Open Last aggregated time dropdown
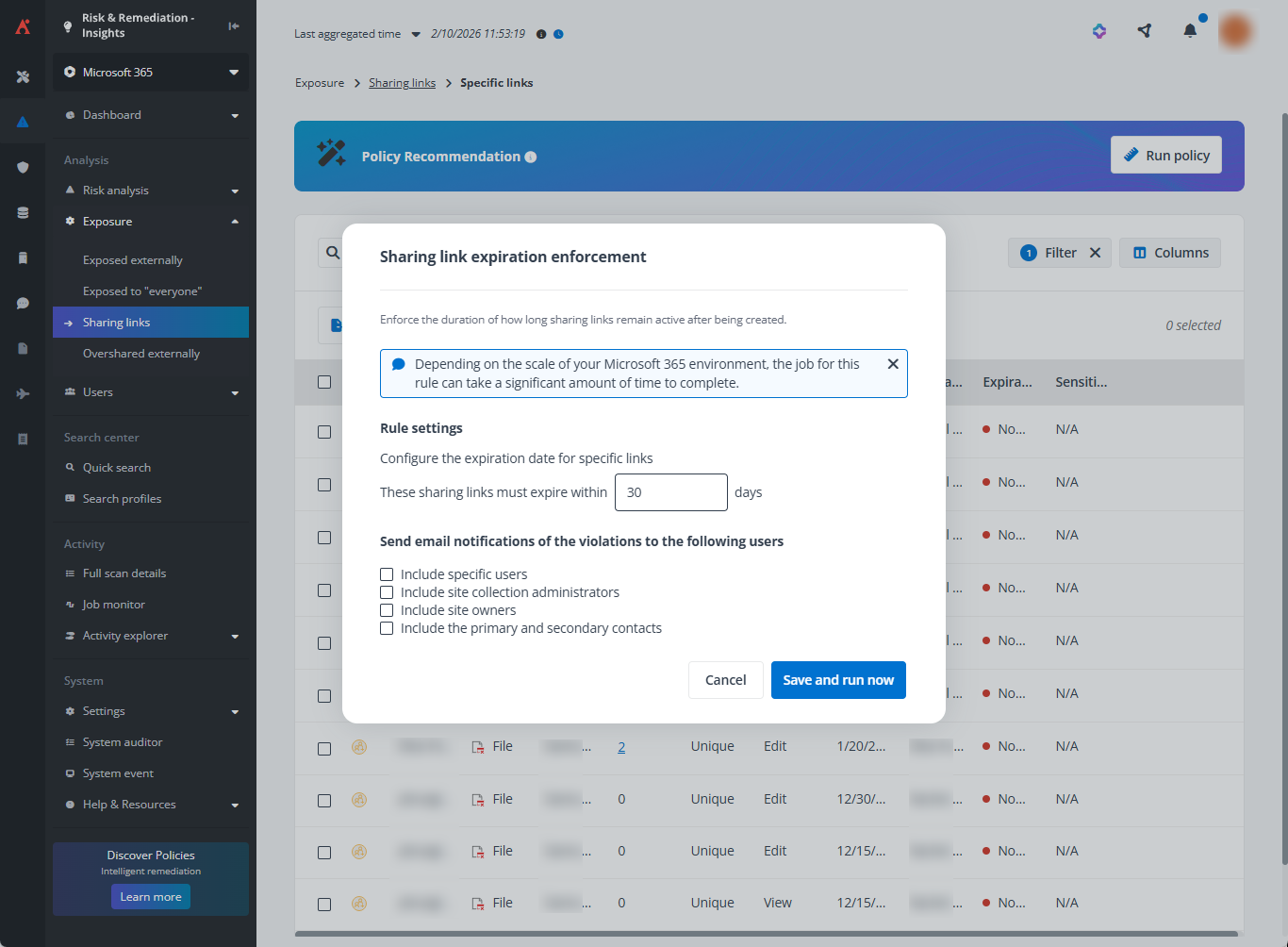 tap(416, 34)
